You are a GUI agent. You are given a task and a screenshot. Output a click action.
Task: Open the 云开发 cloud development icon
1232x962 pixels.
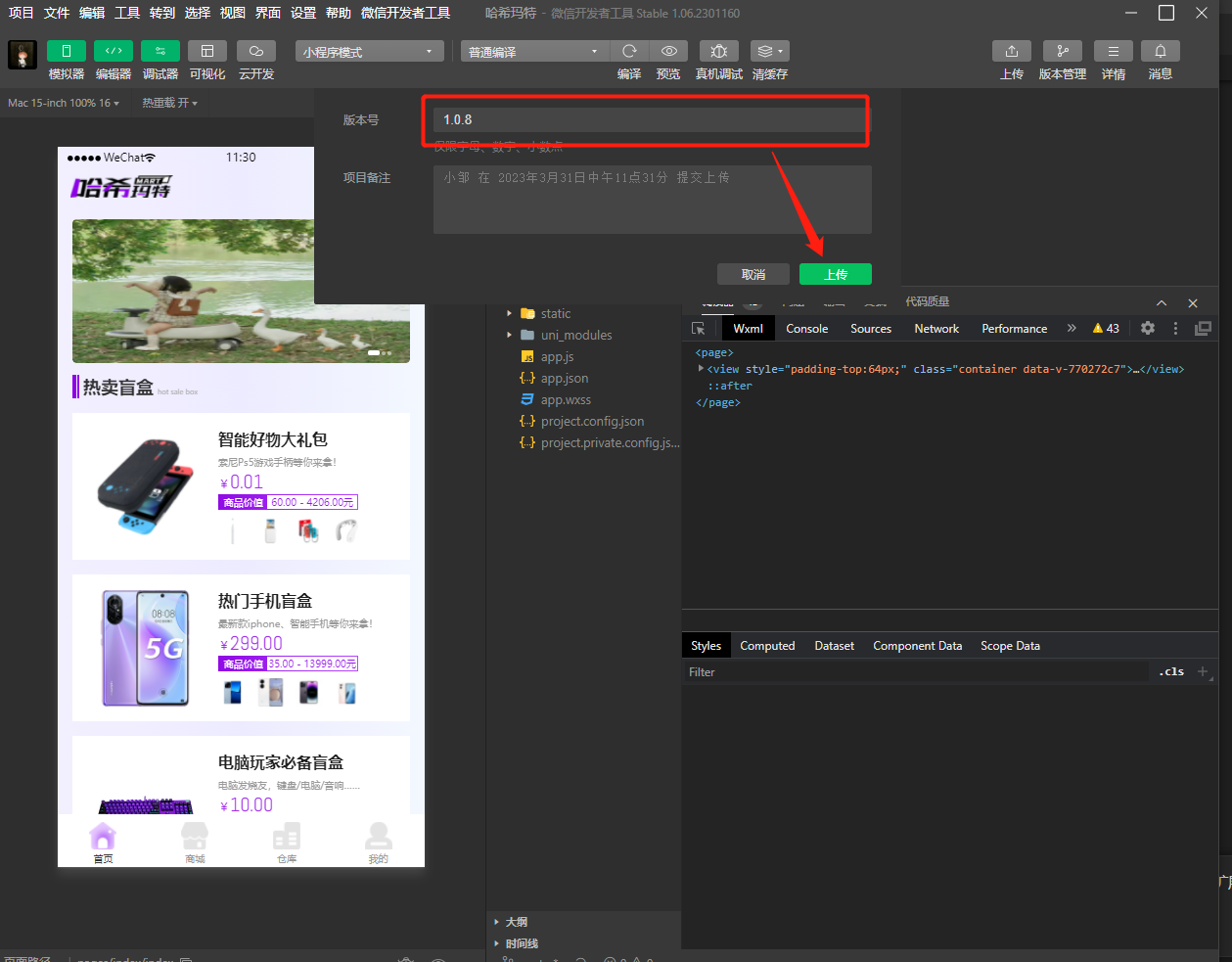click(x=256, y=51)
